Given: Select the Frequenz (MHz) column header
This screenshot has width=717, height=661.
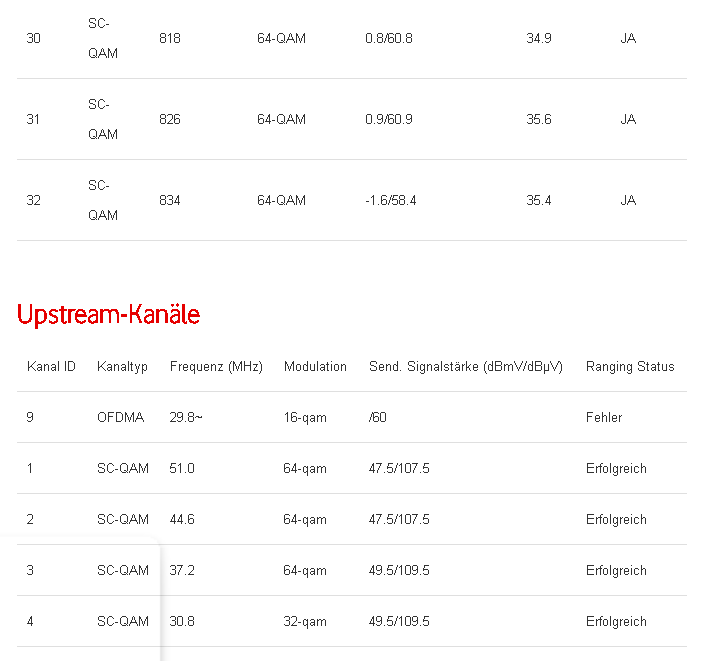Looking at the screenshot, I should [216, 367].
